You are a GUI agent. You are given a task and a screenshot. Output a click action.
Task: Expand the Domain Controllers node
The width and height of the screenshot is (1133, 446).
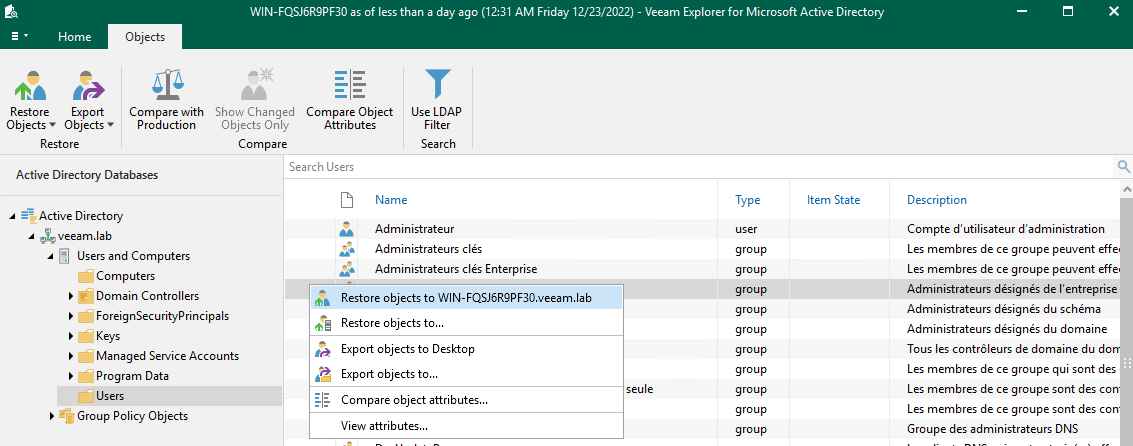pos(71,296)
